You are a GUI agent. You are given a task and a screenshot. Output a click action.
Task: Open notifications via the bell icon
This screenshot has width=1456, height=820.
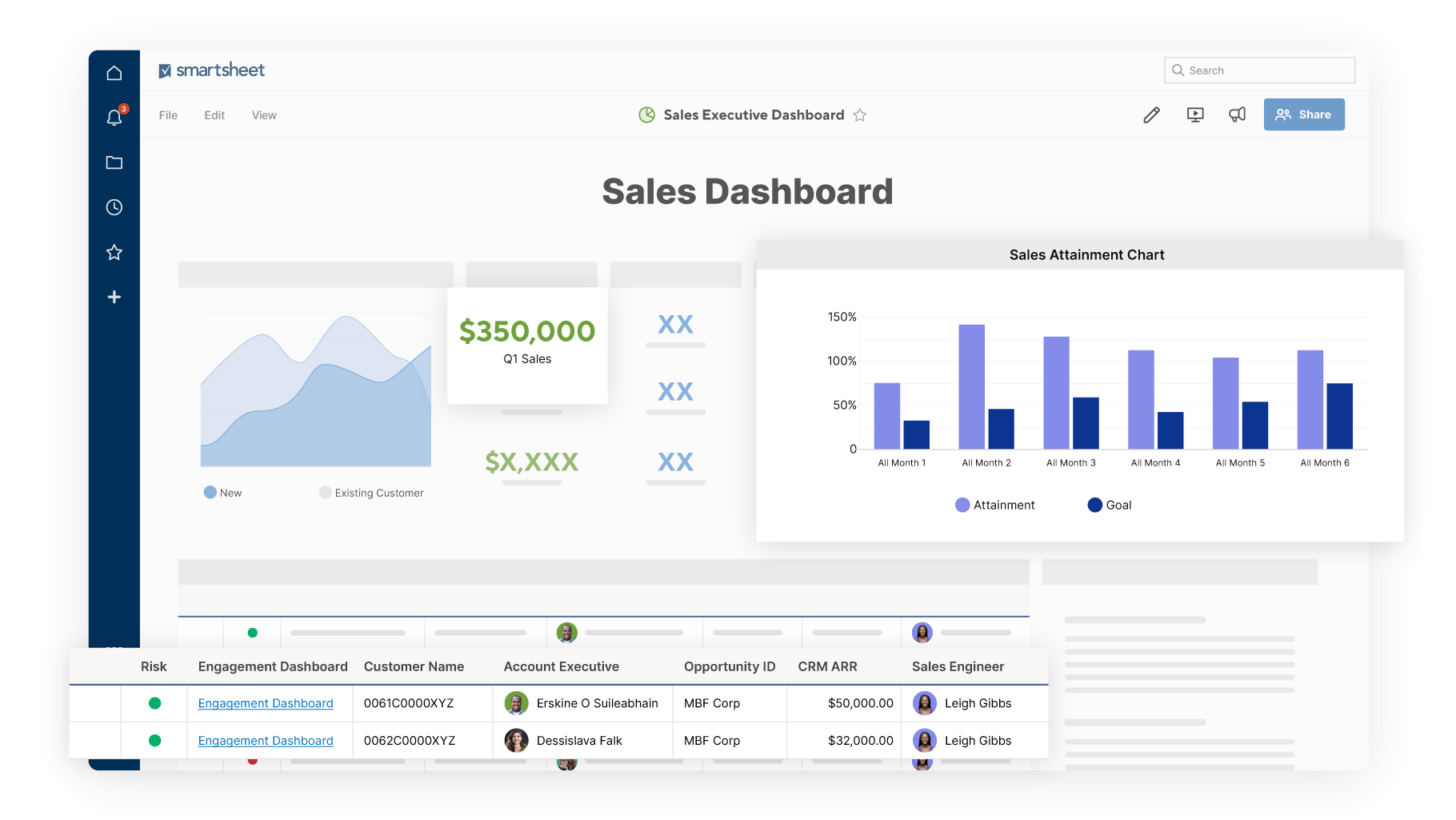click(114, 118)
